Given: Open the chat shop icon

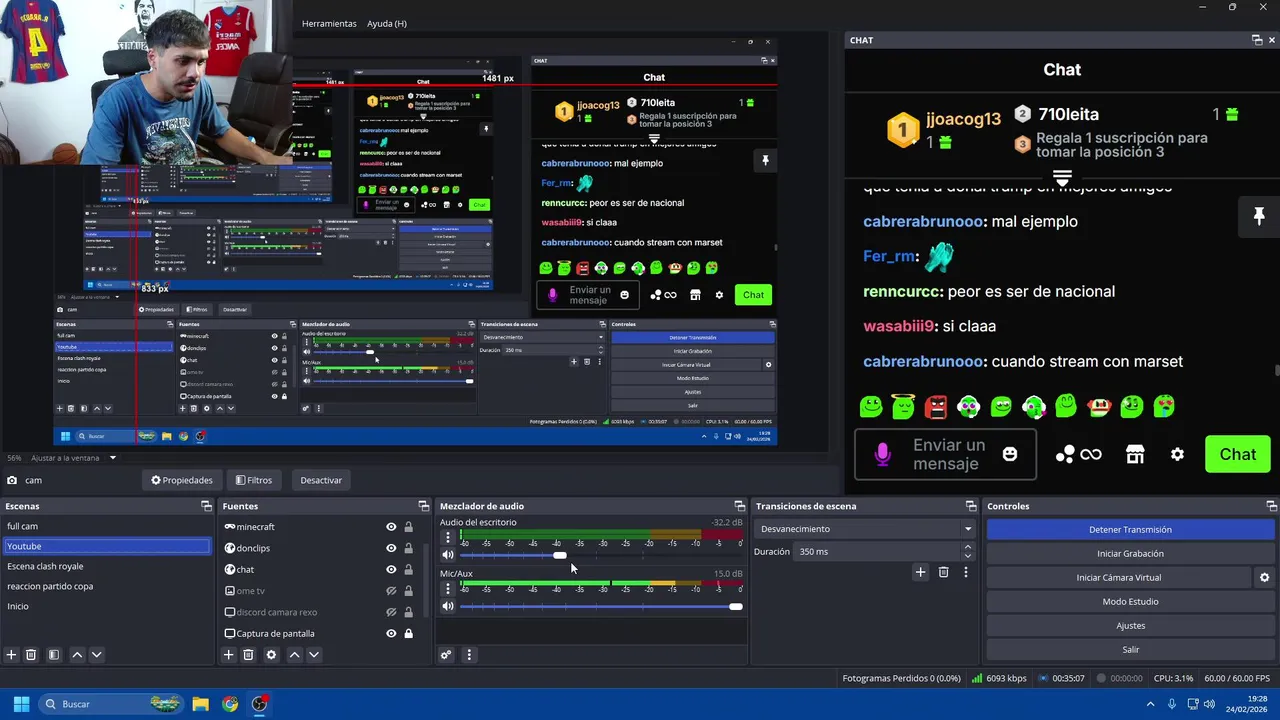Looking at the screenshot, I should pos(1135,454).
